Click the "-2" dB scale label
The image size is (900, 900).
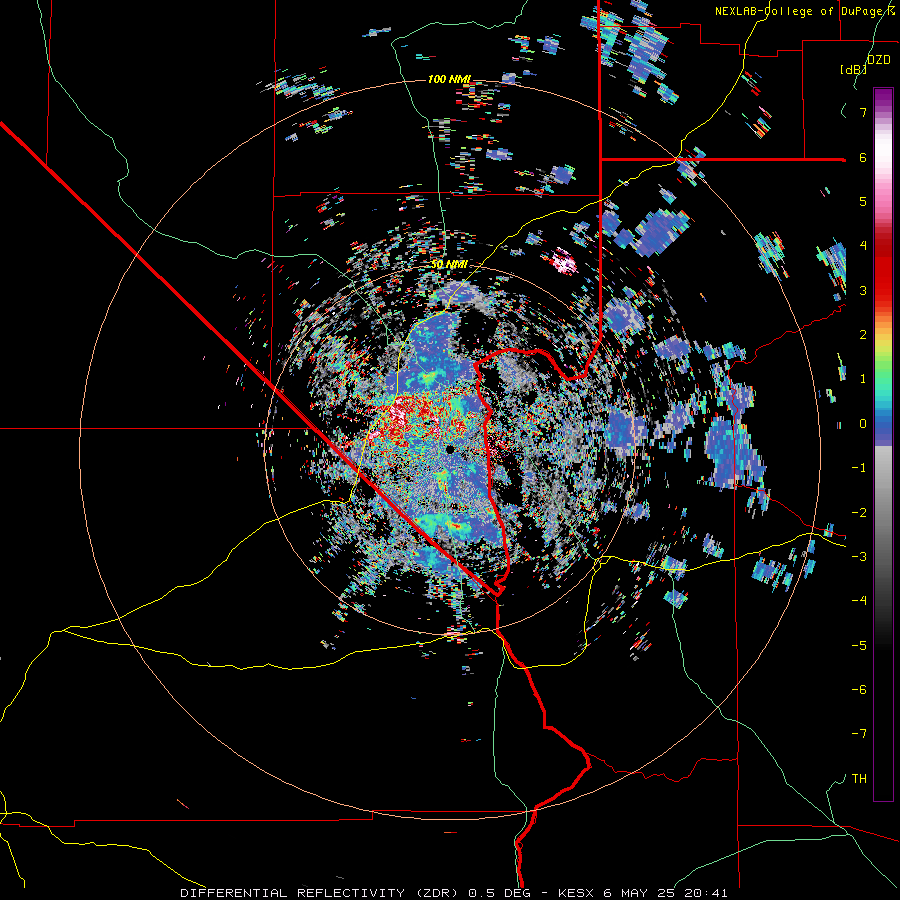[x=860, y=512]
